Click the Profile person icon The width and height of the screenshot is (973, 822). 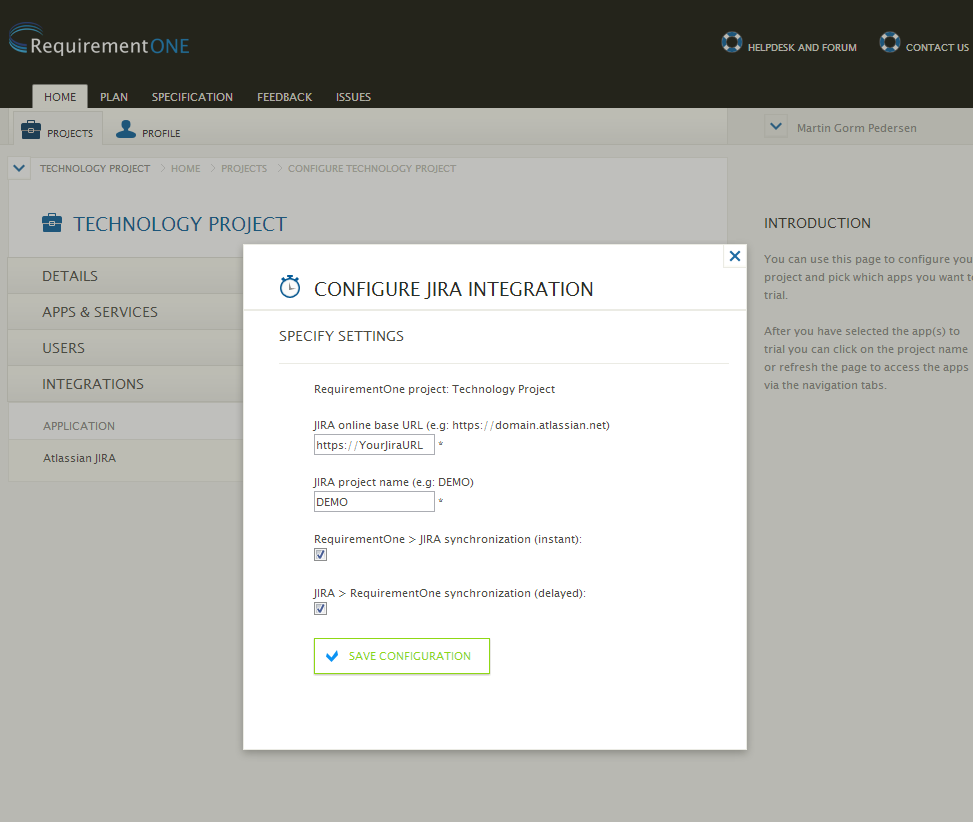[x=126, y=129]
